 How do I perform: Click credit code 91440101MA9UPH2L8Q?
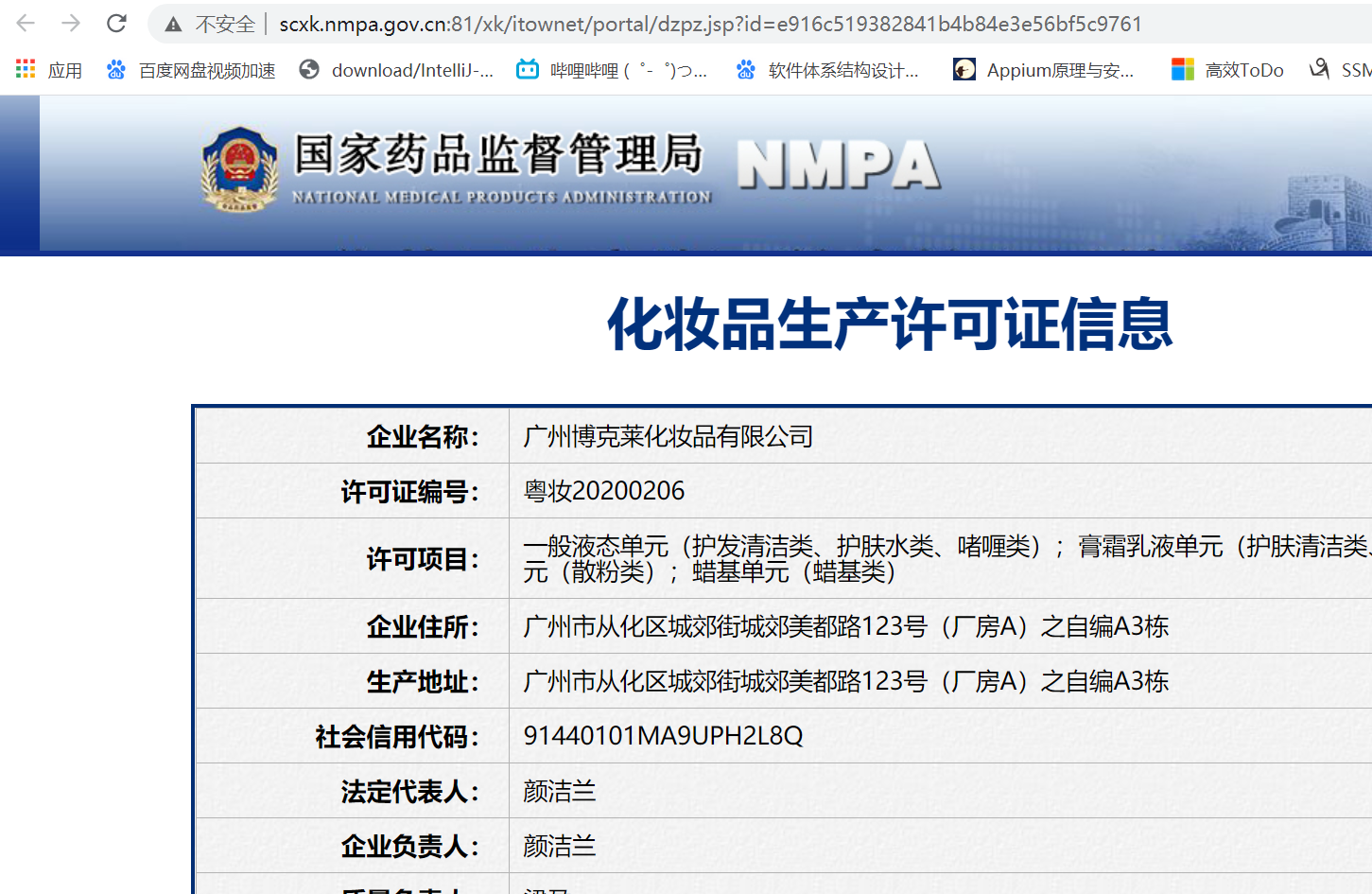[663, 736]
